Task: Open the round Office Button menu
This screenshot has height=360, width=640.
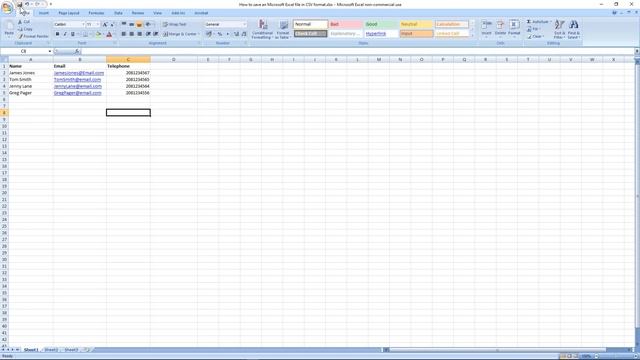Action: (x=7, y=7)
